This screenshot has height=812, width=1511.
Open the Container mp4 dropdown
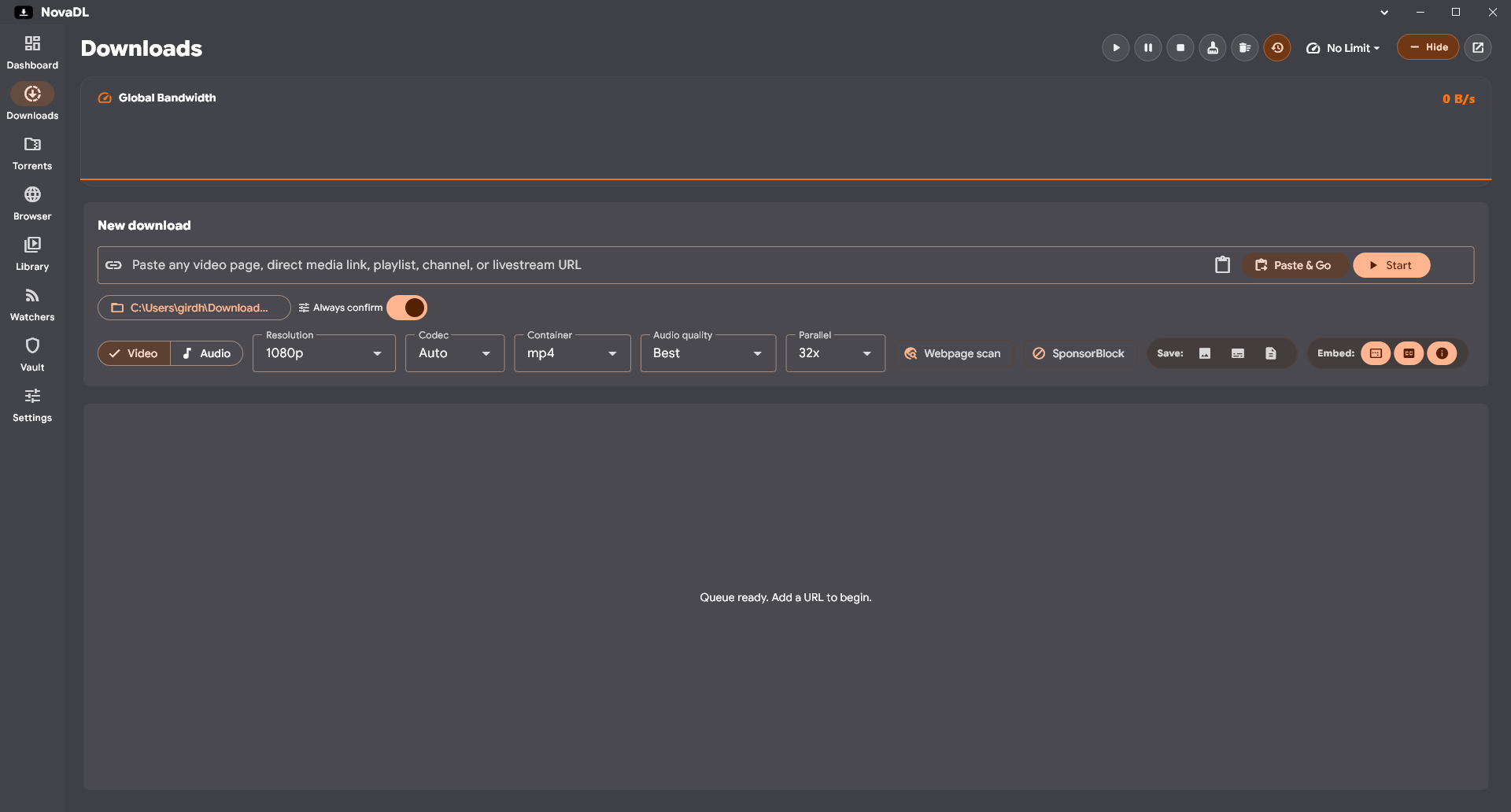click(572, 353)
